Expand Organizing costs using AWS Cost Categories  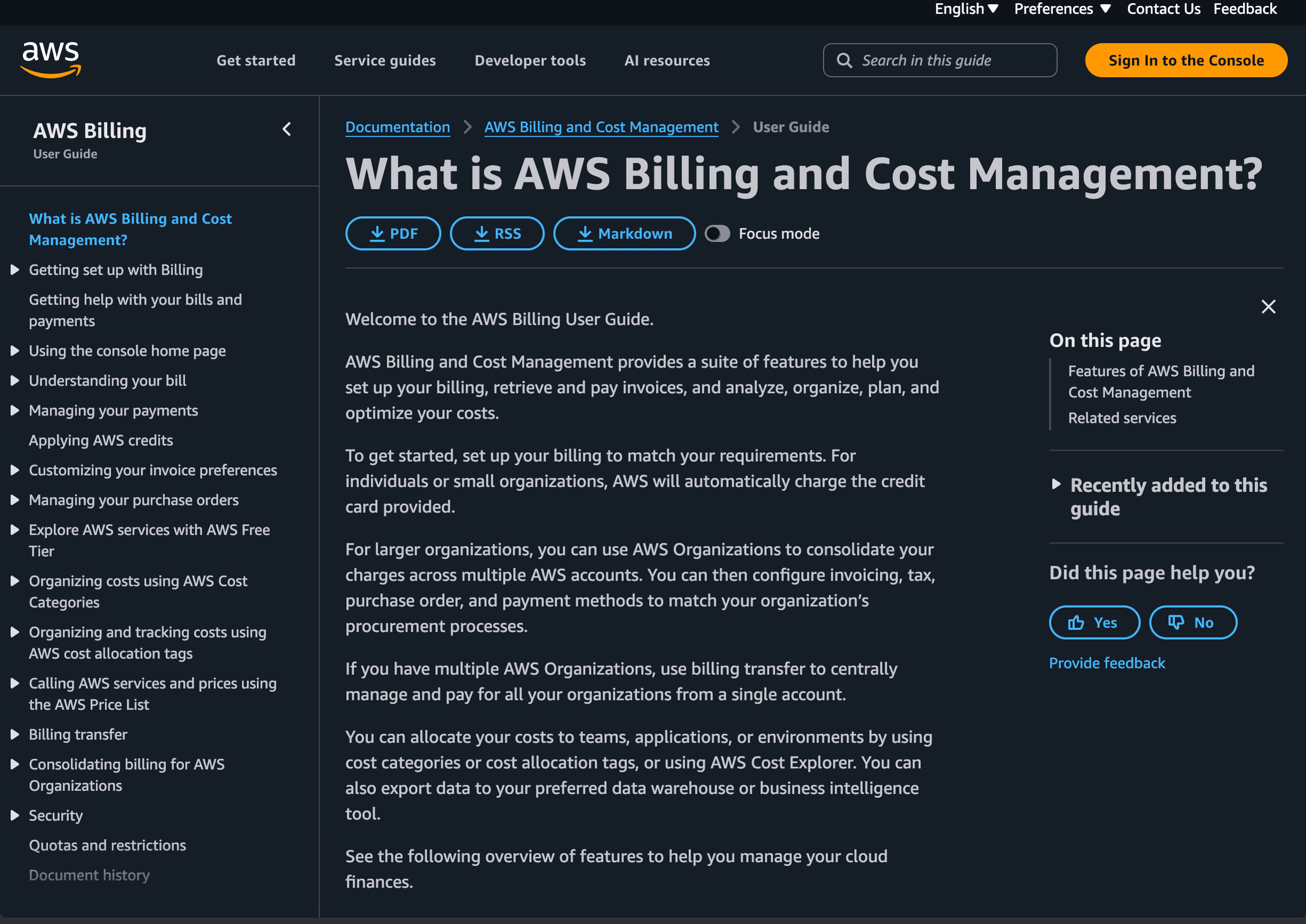[x=15, y=581]
